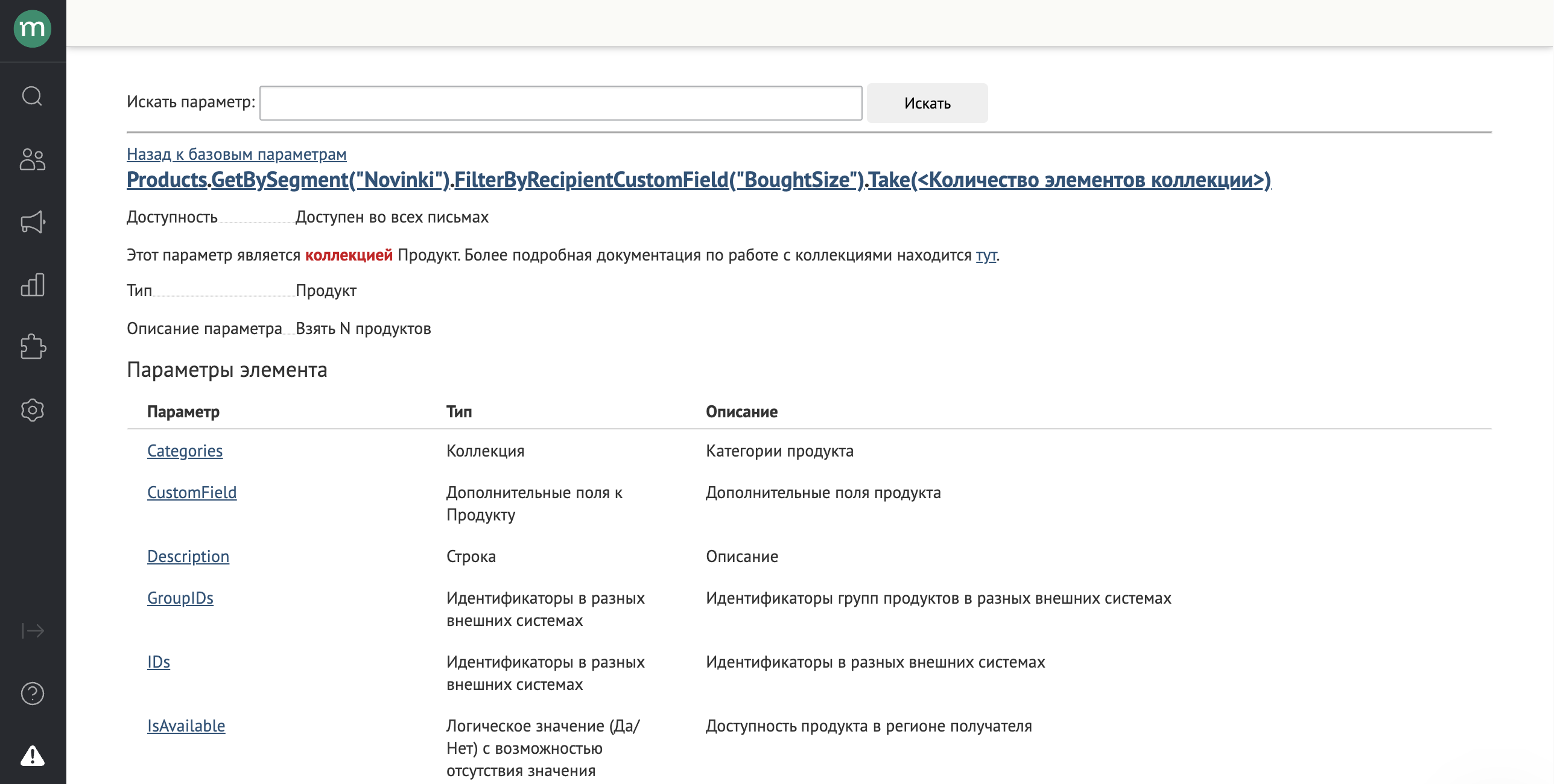Screen dimensions: 1554x784
Task: Expand sidebar with arrow icon
Action: coord(33,631)
